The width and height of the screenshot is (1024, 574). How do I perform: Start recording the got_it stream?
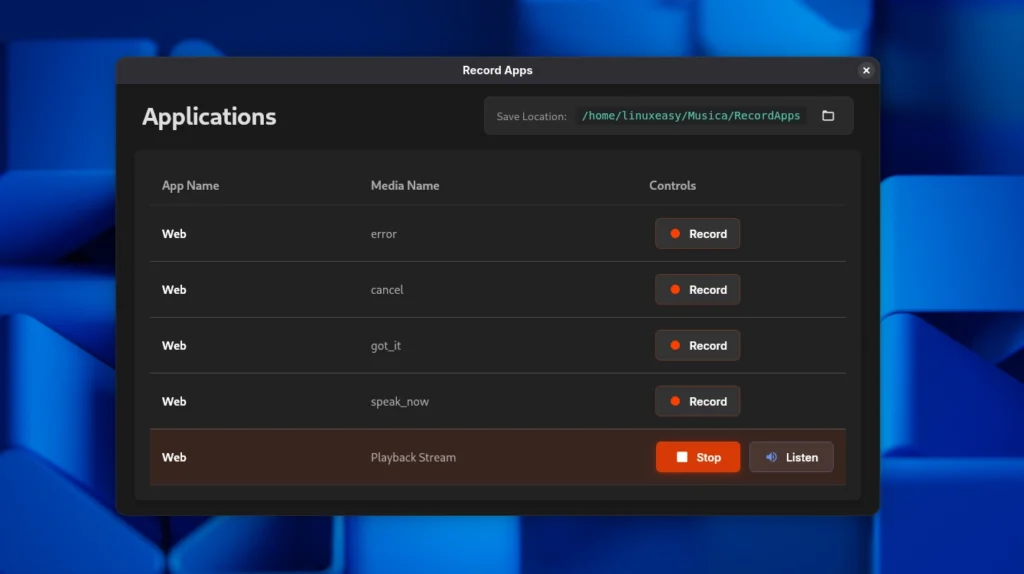click(x=697, y=345)
